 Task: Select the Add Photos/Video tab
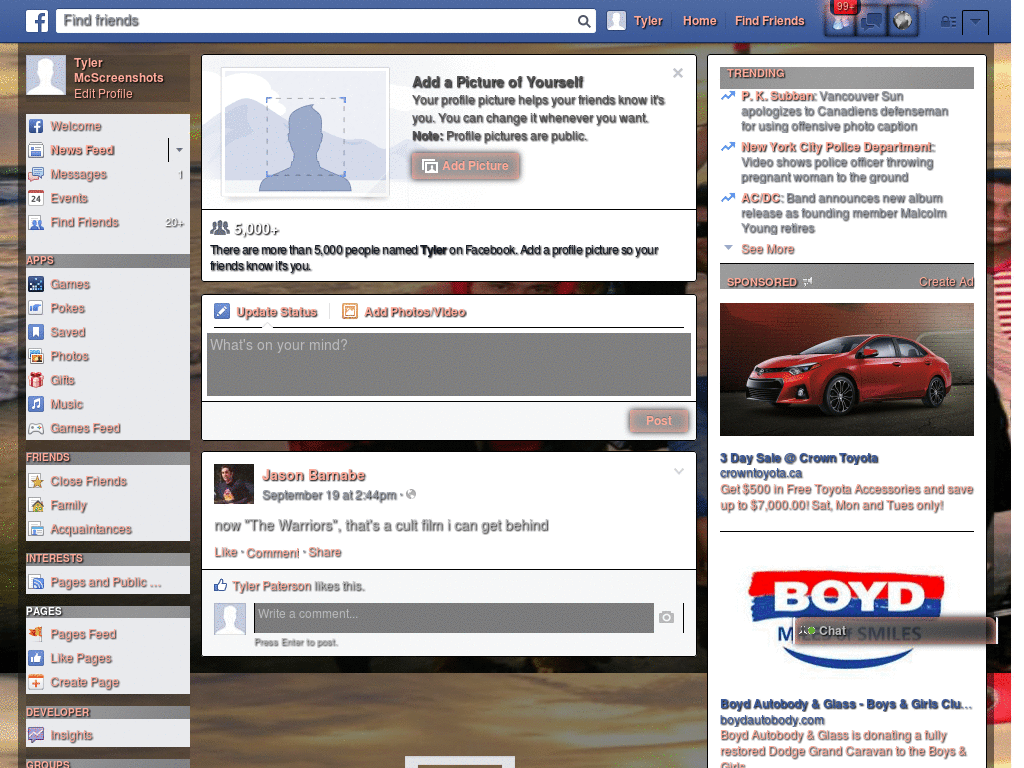(404, 312)
